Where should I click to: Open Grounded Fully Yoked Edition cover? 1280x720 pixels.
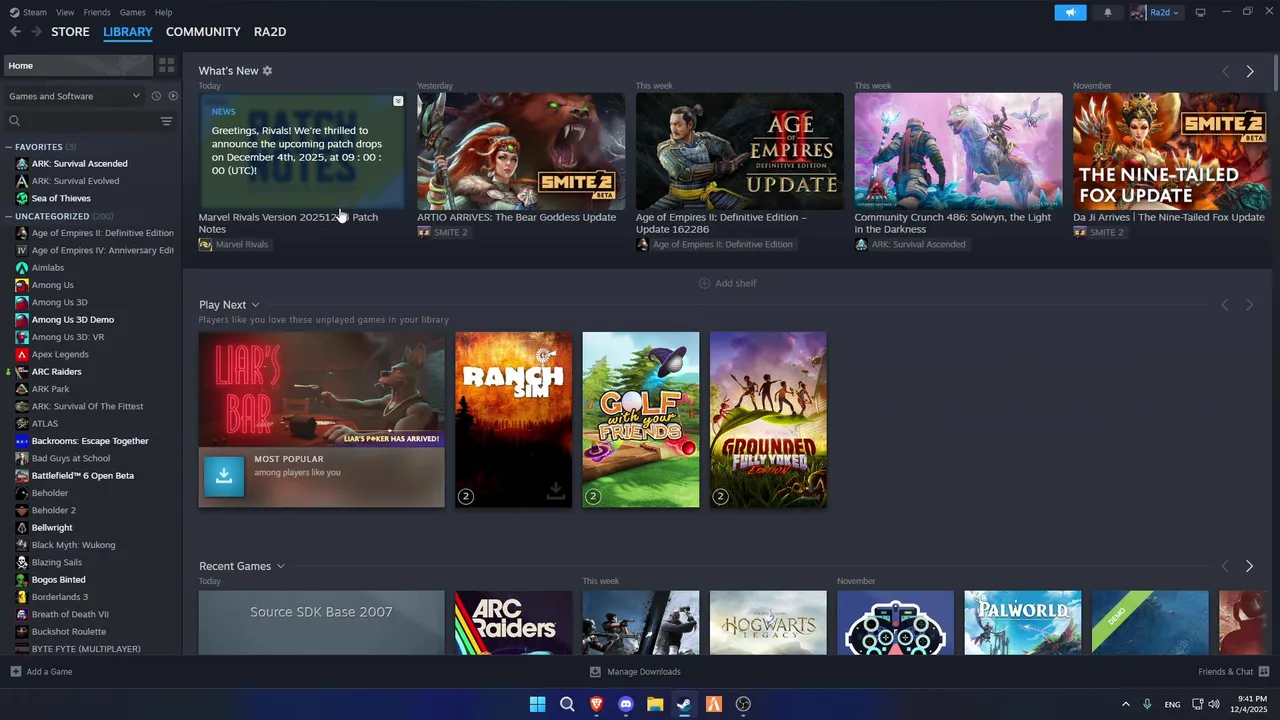click(768, 420)
